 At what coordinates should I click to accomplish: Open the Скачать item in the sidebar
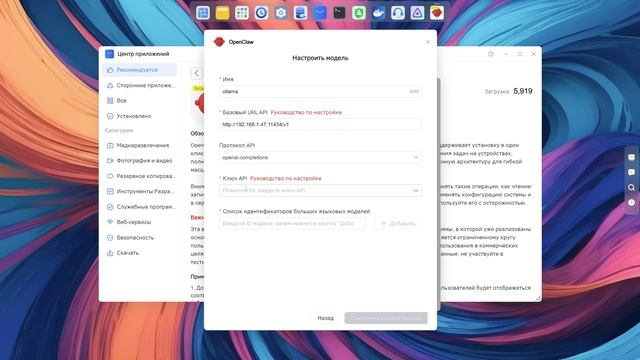(140, 253)
